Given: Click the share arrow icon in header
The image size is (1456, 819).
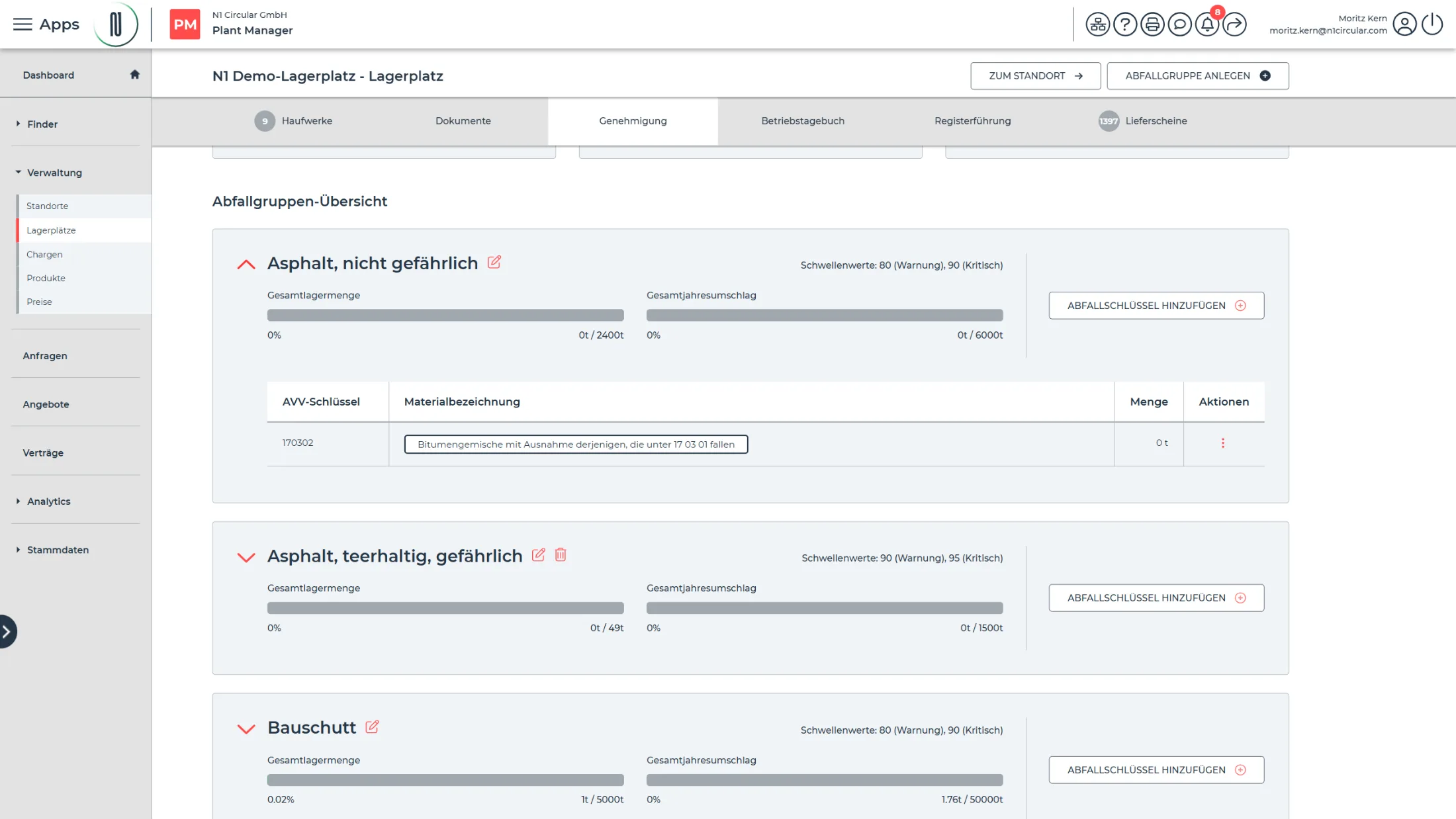Looking at the screenshot, I should coord(1234,24).
